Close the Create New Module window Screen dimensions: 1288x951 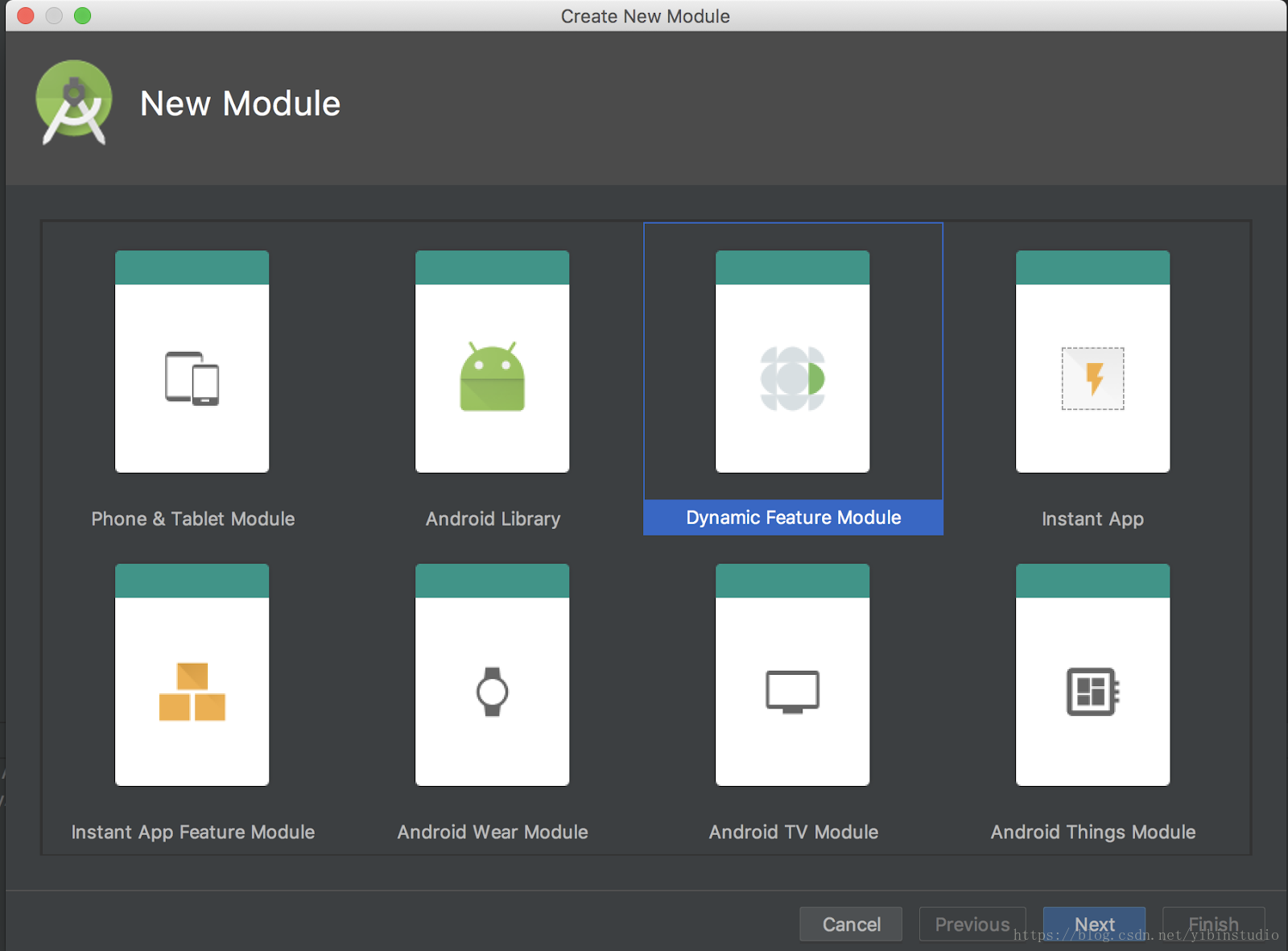(26, 16)
